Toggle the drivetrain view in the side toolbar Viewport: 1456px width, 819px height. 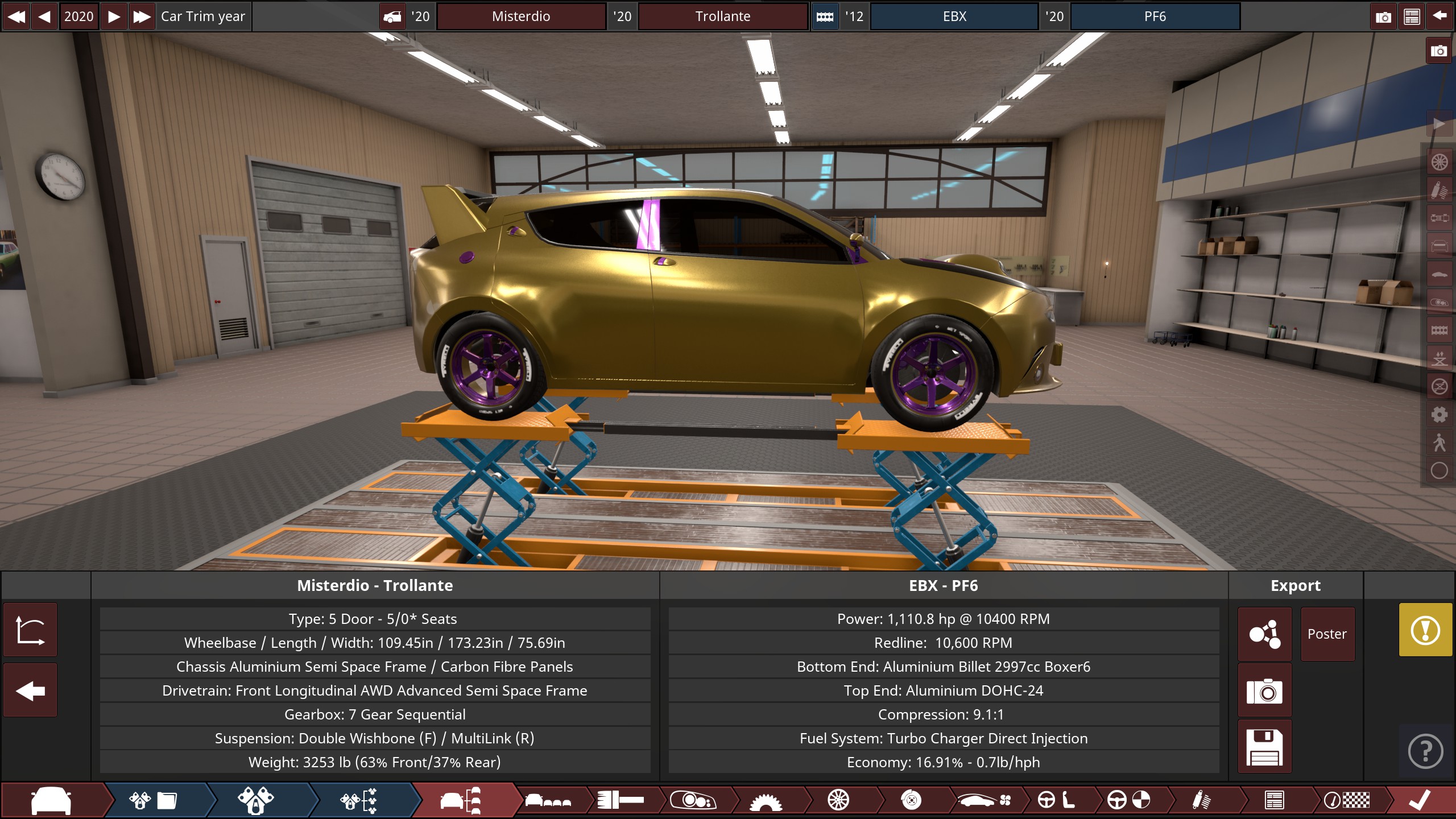coord(1440,218)
